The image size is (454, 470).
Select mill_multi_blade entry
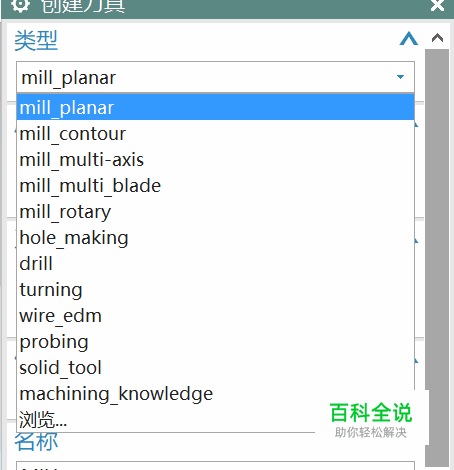pyautogui.click(x=215, y=186)
